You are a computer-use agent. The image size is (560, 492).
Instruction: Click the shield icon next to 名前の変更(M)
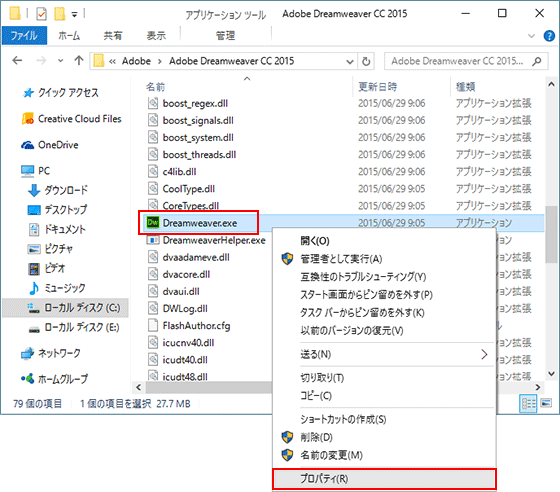287,455
